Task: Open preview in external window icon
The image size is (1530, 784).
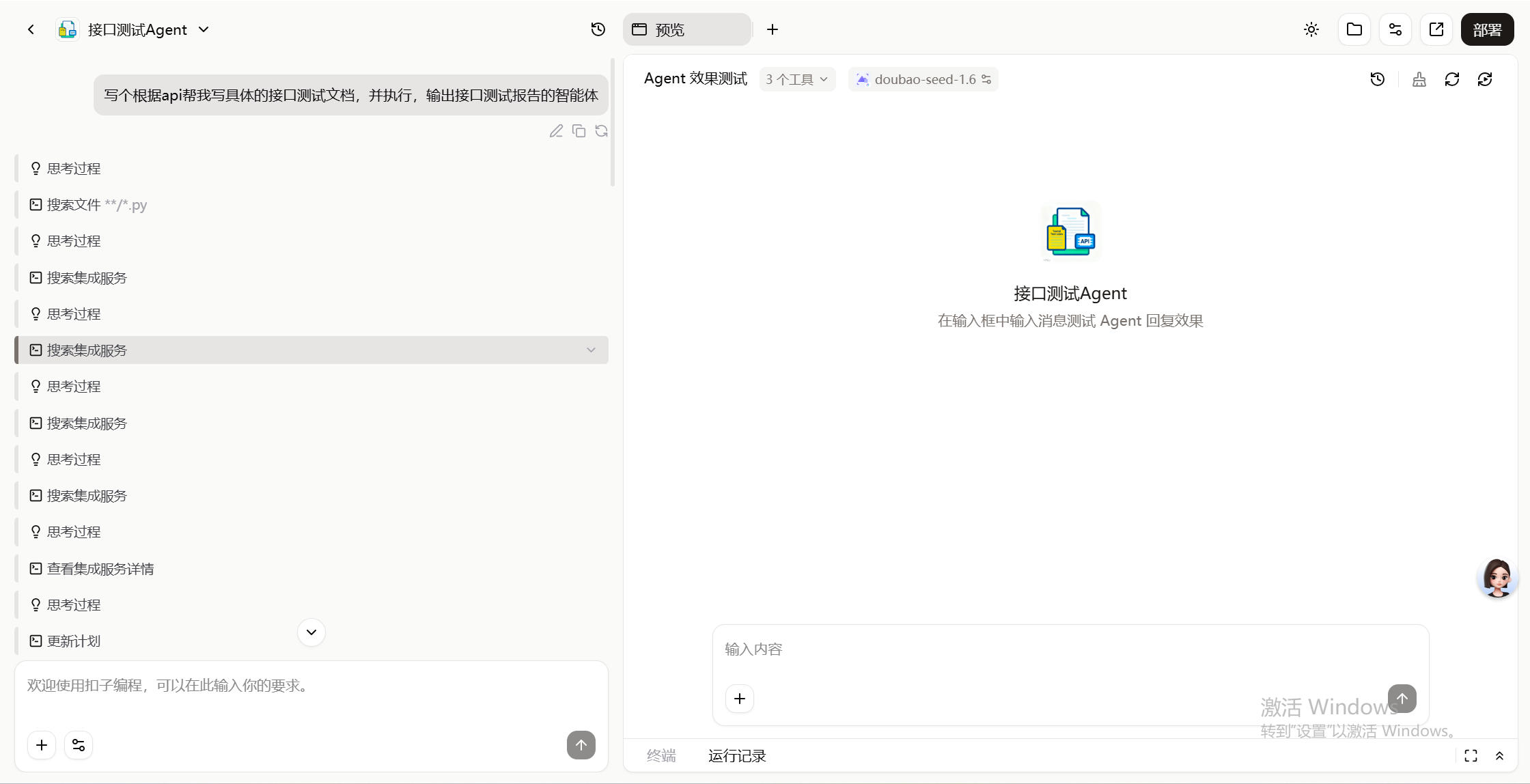Action: [1436, 29]
